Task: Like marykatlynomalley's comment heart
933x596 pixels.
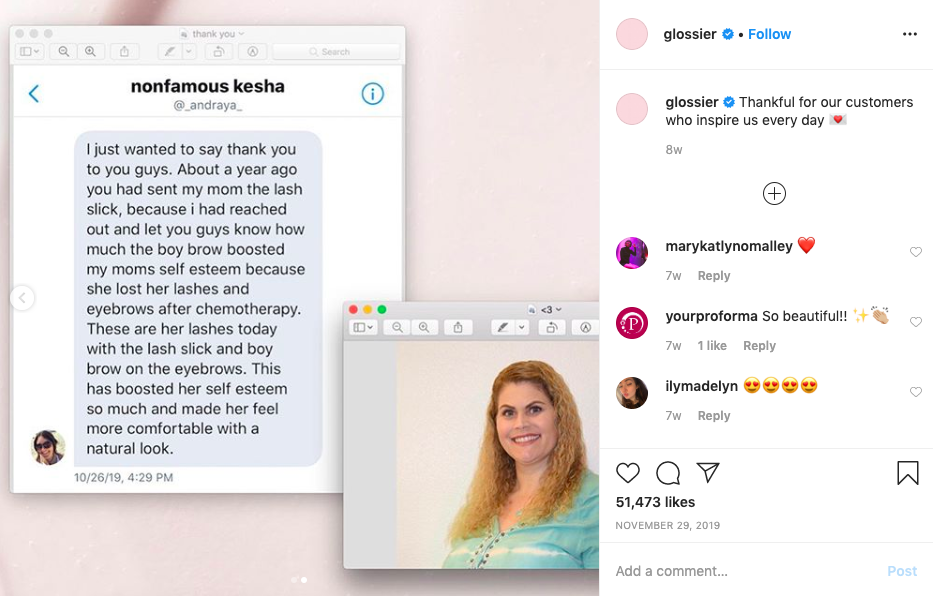Action: pyautogui.click(x=916, y=252)
